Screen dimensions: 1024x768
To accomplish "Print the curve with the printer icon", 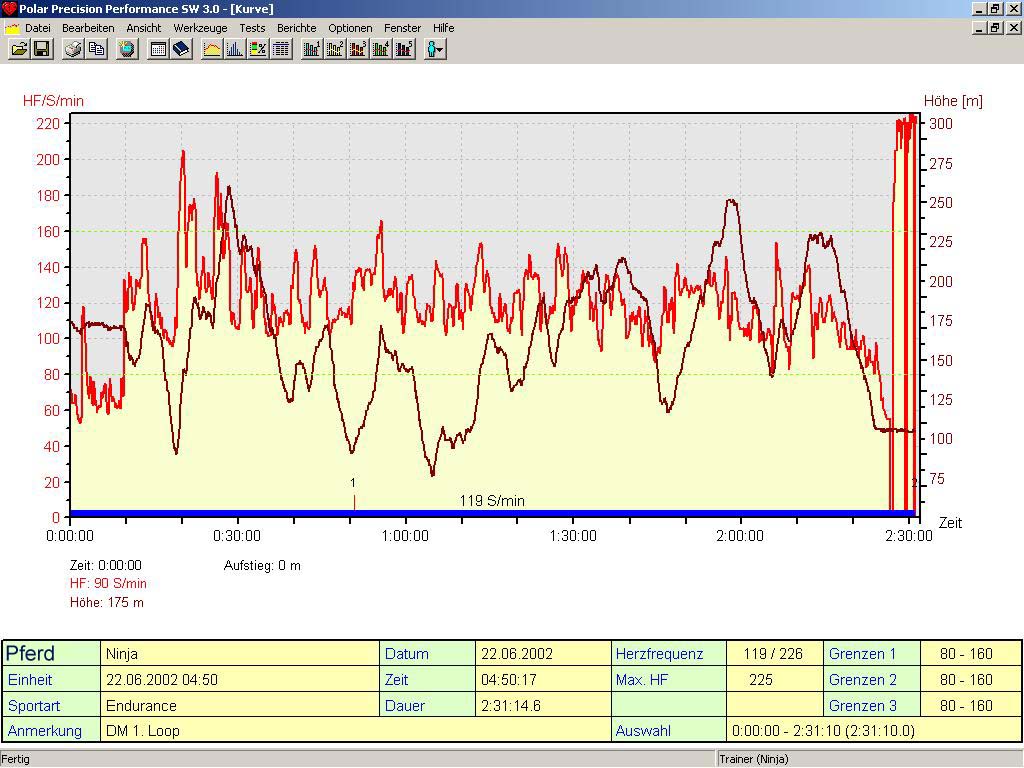I will pos(73,49).
